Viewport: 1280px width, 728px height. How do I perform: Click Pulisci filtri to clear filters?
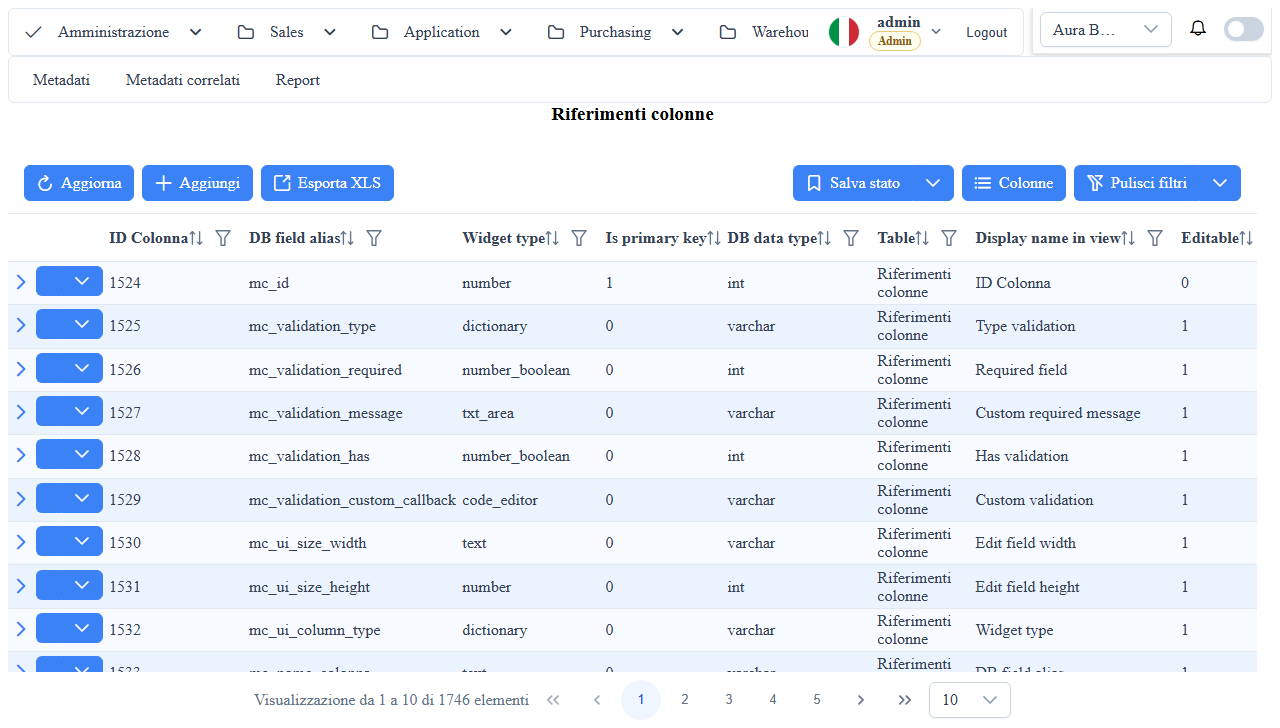1137,183
